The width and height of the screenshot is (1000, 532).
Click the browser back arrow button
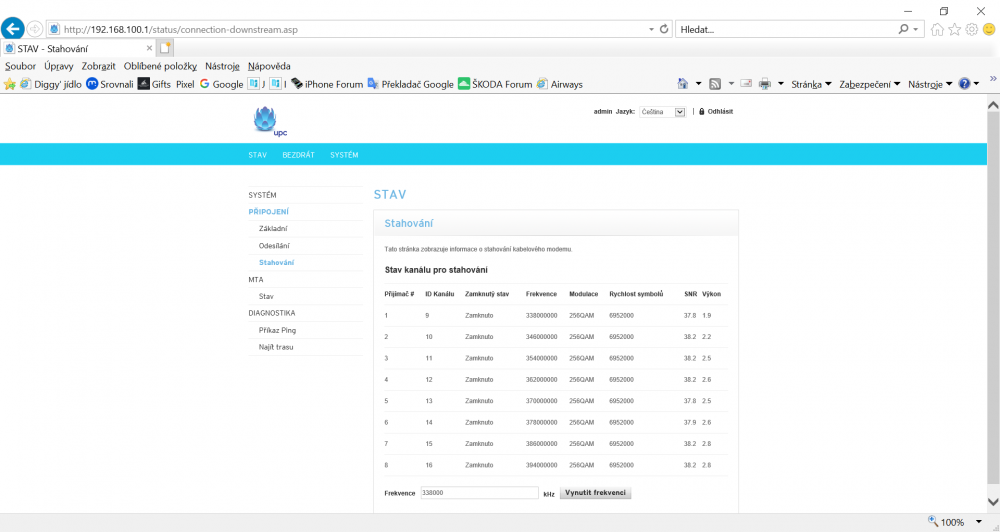pyautogui.click(x=14, y=29)
